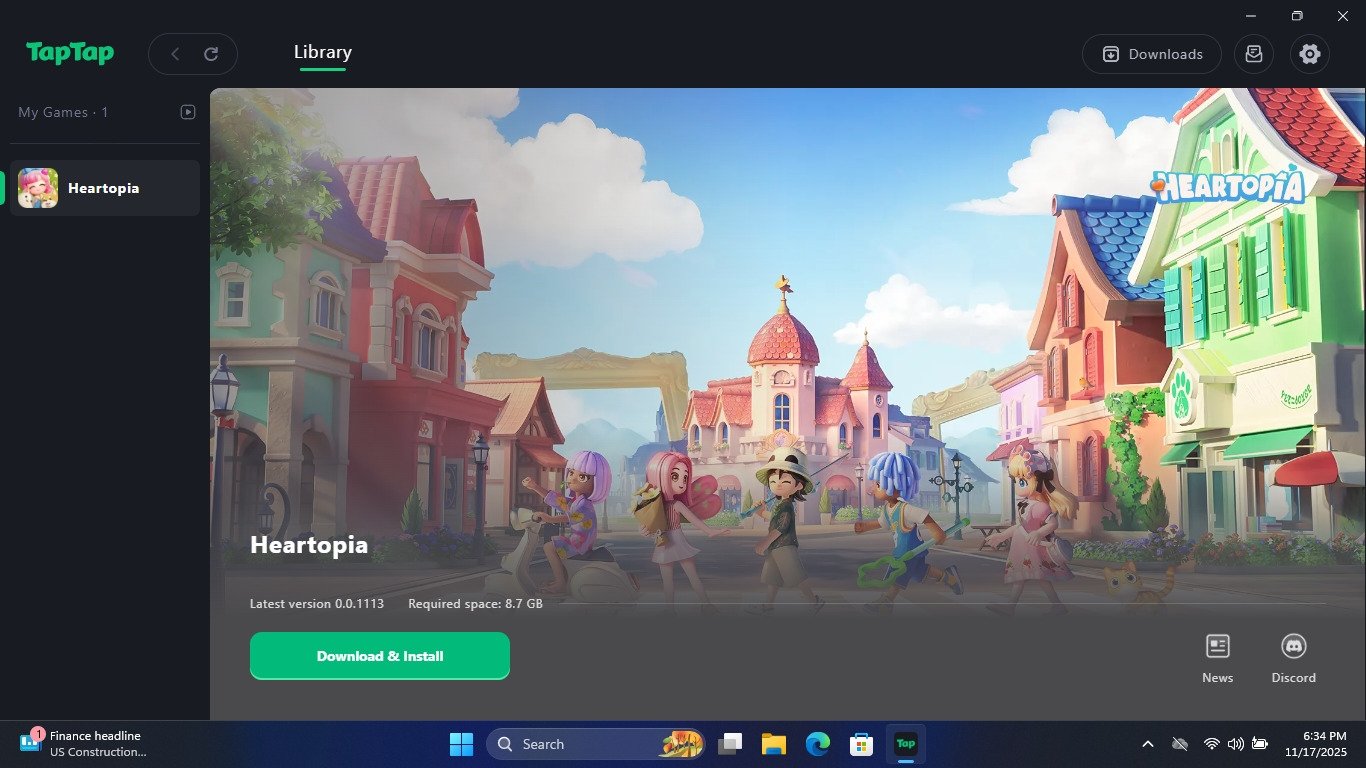Open Heartopia News

pos(1217,655)
